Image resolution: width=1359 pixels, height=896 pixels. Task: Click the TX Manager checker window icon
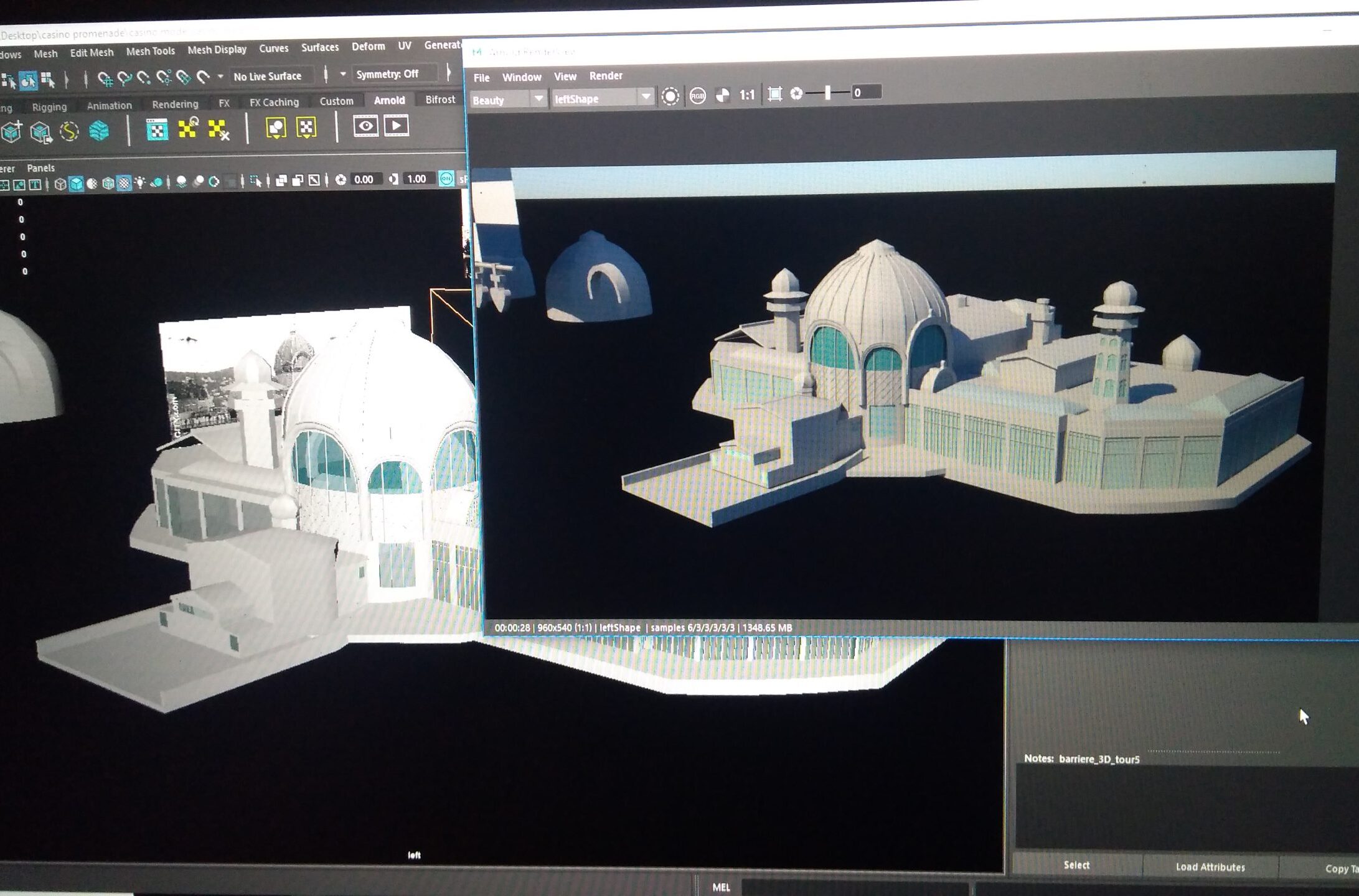(157, 129)
